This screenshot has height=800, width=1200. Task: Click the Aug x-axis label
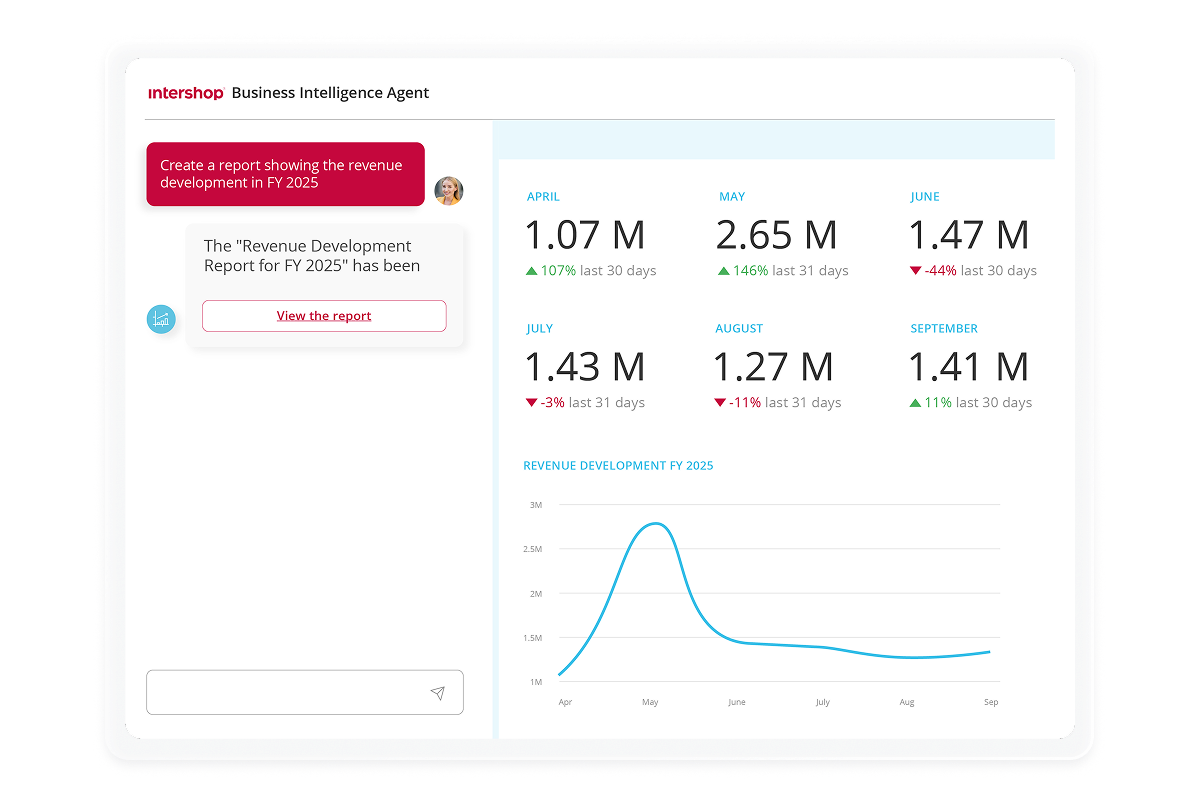coord(907,703)
